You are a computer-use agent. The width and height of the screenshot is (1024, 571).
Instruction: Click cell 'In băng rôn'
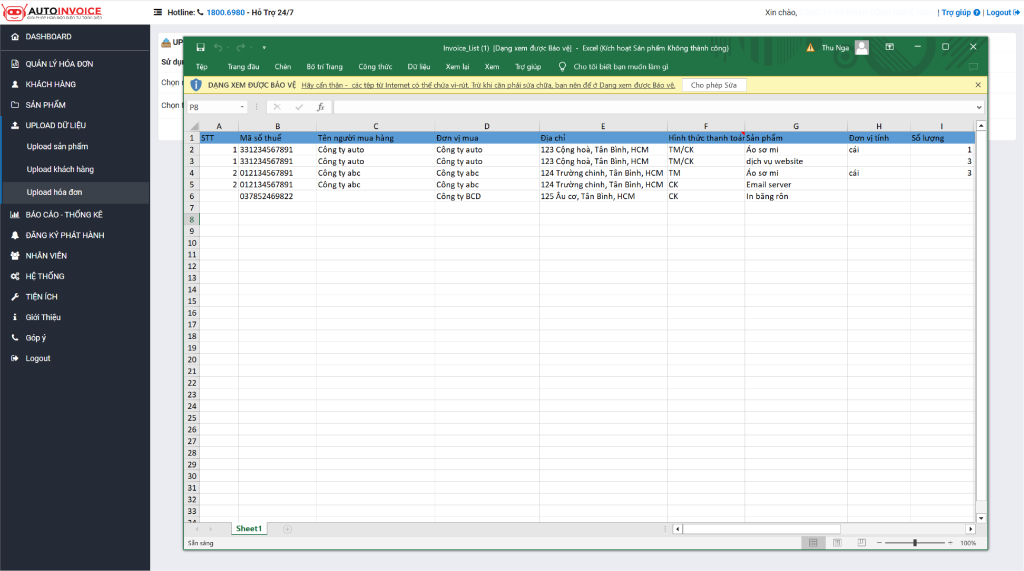pyautogui.click(x=795, y=197)
